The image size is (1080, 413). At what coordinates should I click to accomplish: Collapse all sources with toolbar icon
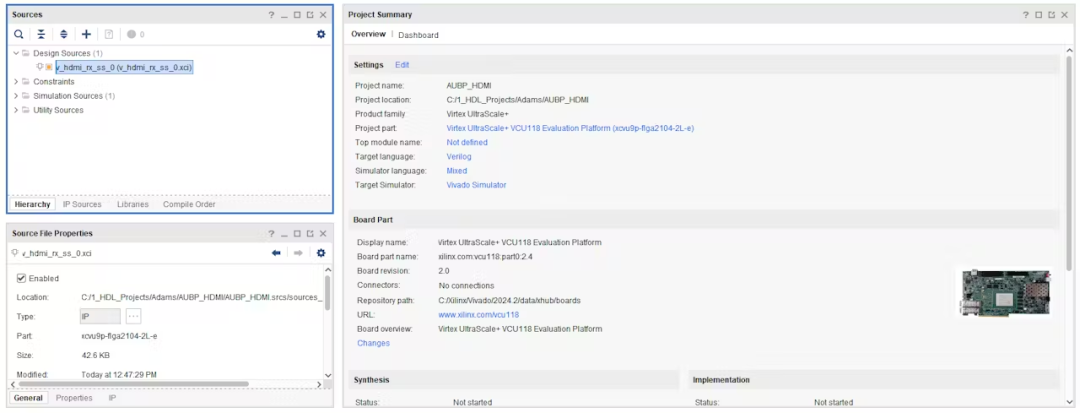tap(41, 34)
